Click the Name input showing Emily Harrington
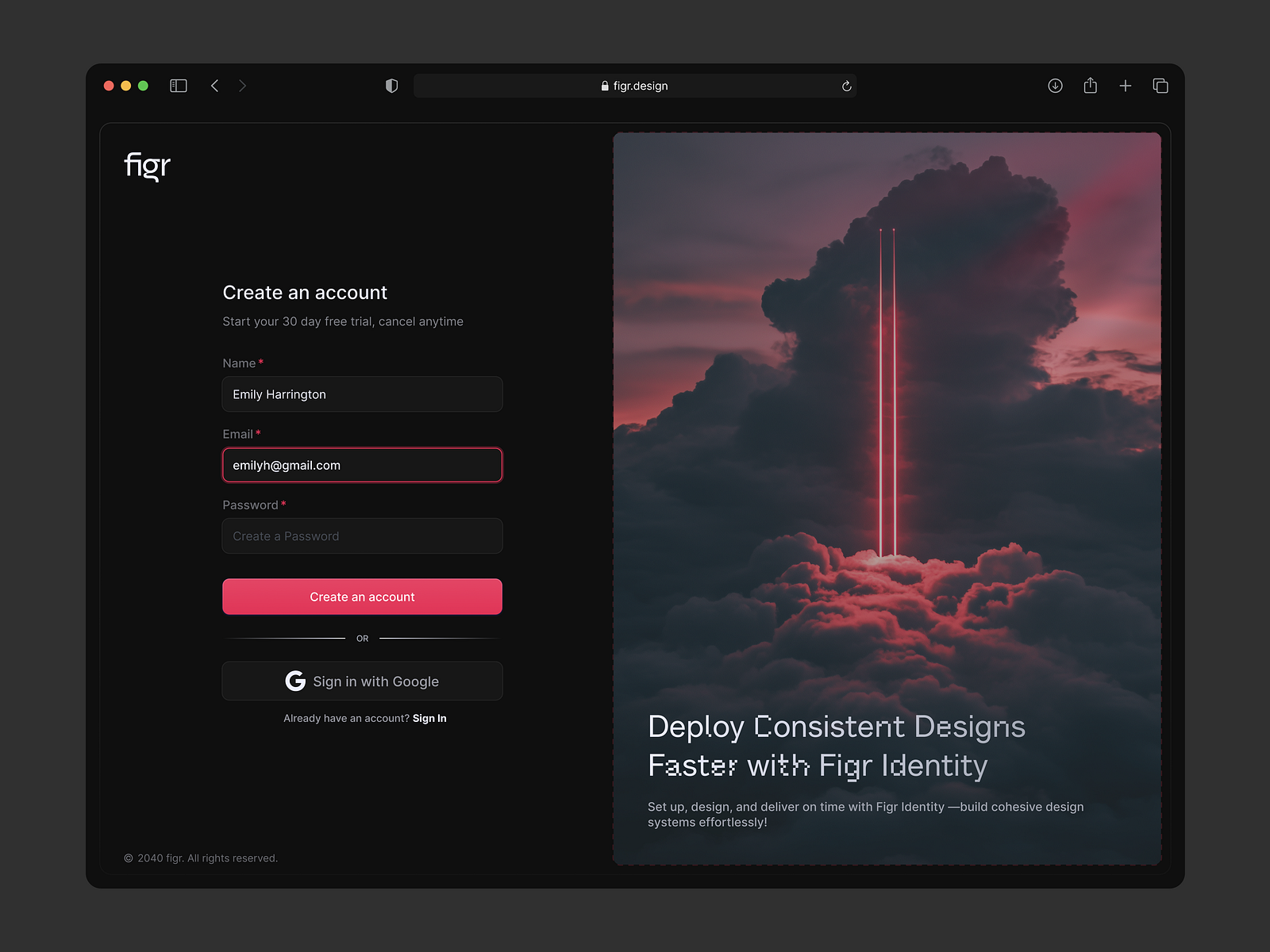Image resolution: width=1270 pixels, height=952 pixels. [362, 393]
